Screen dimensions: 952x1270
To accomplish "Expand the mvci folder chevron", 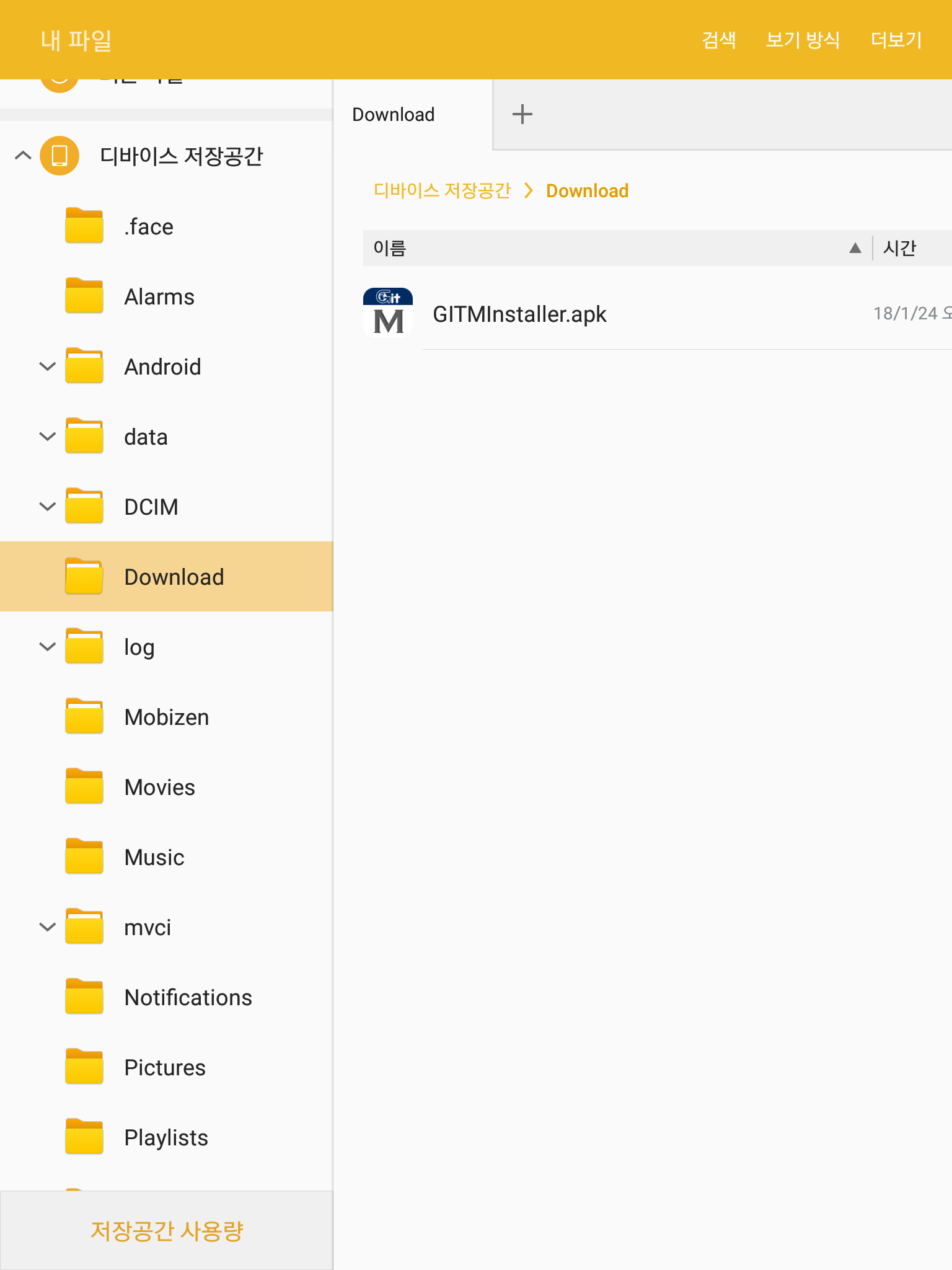I will pyautogui.click(x=48, y=927).
